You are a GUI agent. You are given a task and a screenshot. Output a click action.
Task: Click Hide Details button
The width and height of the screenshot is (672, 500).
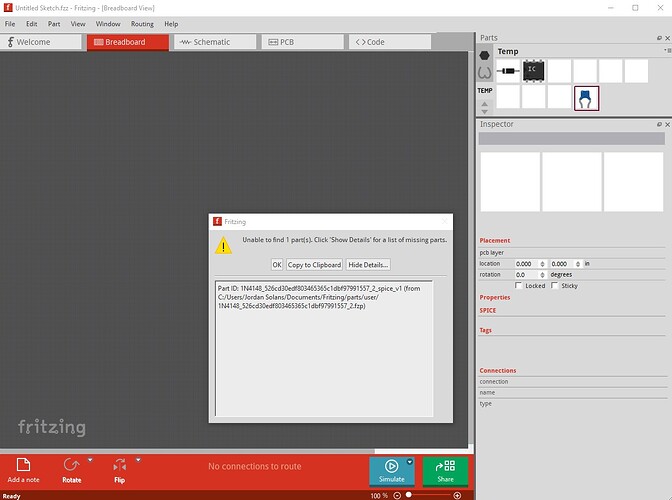pos(368,265)
